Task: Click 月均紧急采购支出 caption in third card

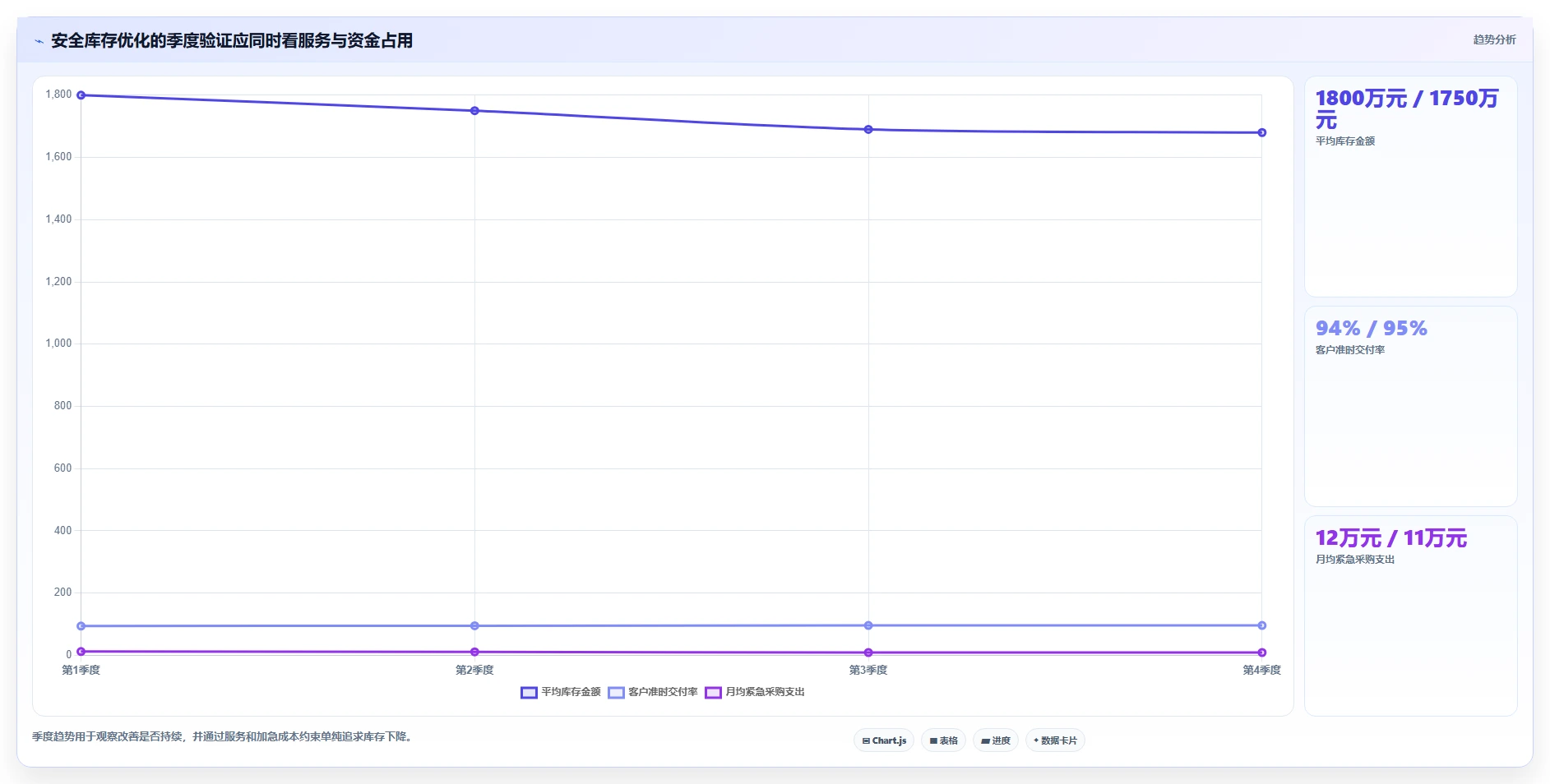Action: coord(1355,560)
